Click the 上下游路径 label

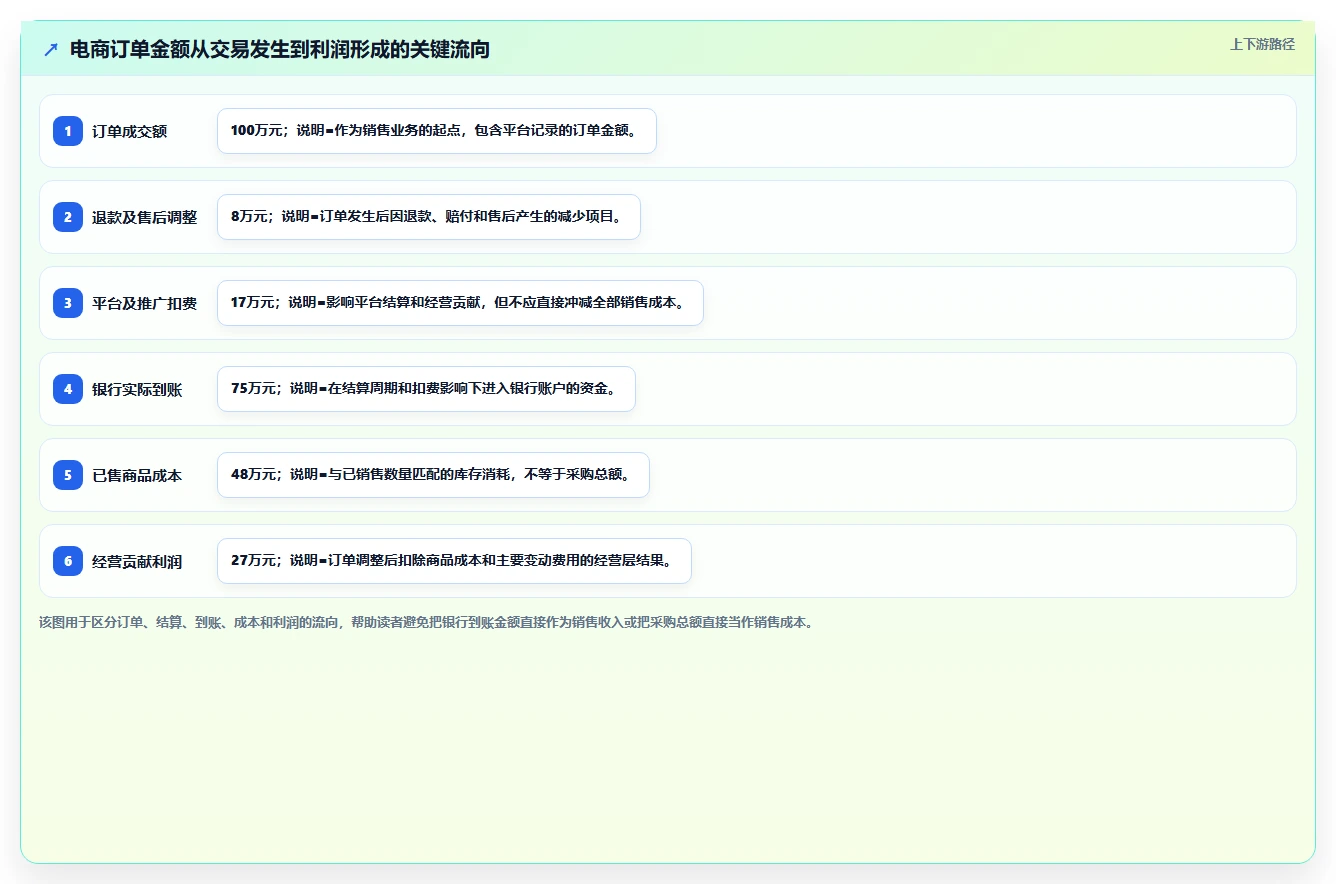[x=1262, y=44]
